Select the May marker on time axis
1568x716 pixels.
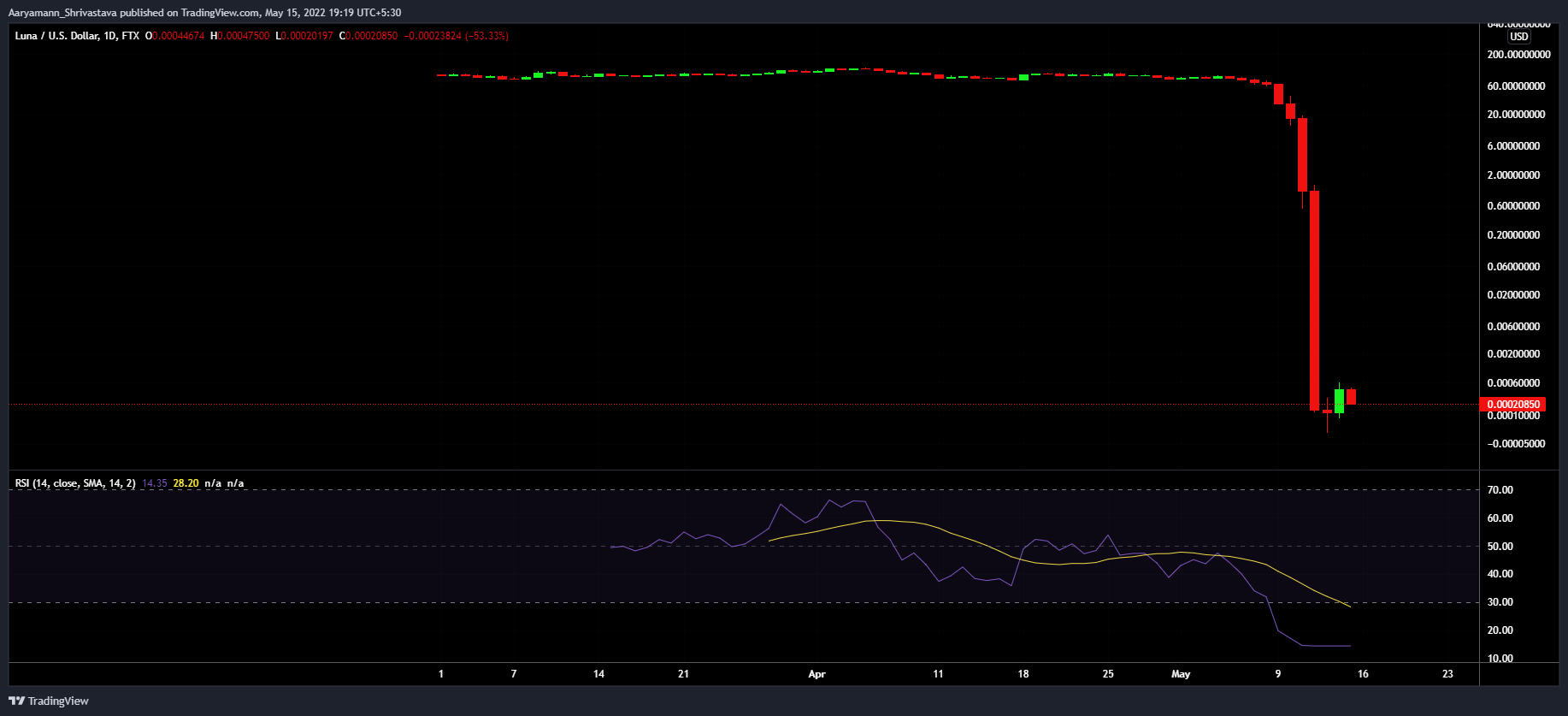click(1180, 674)
